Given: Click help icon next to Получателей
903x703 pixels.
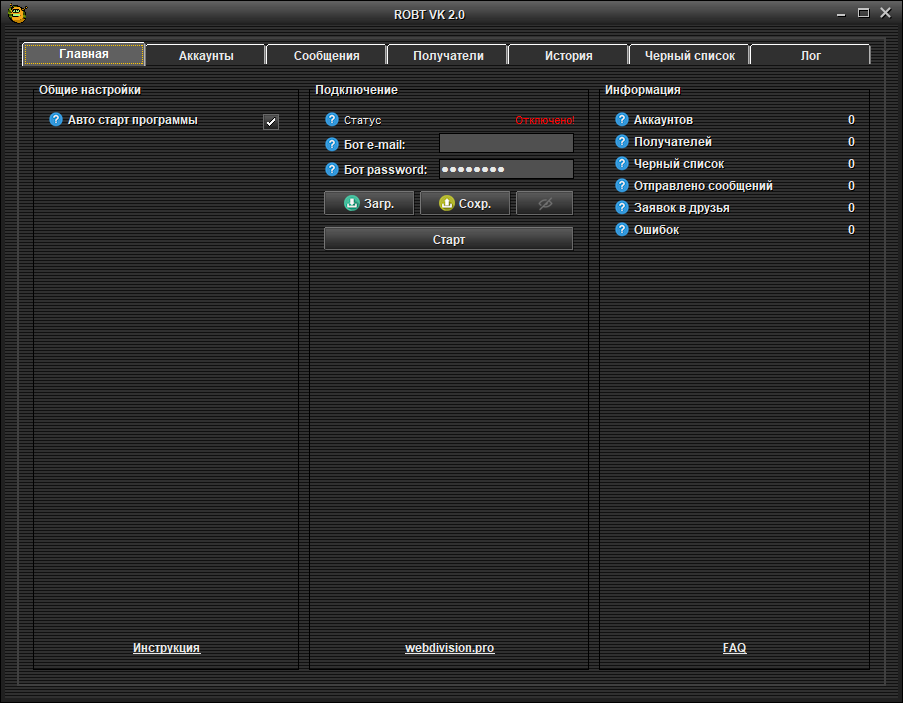Looking at the screenshot, I should coord(622,142).
